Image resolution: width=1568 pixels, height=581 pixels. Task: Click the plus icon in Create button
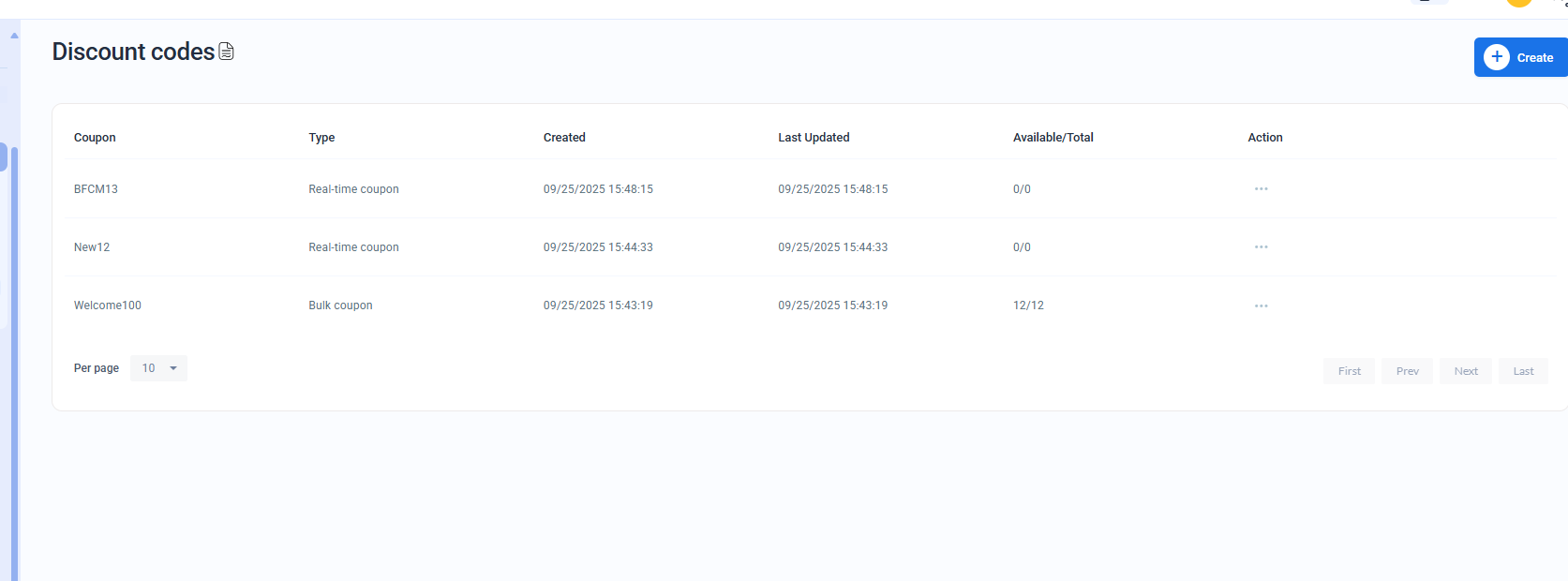click(1497, 57)
